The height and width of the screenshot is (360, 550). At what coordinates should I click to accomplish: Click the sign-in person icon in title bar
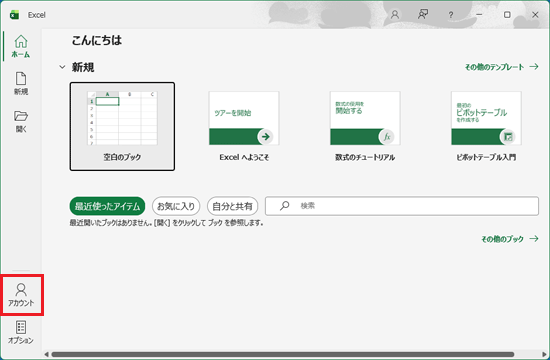395,15
